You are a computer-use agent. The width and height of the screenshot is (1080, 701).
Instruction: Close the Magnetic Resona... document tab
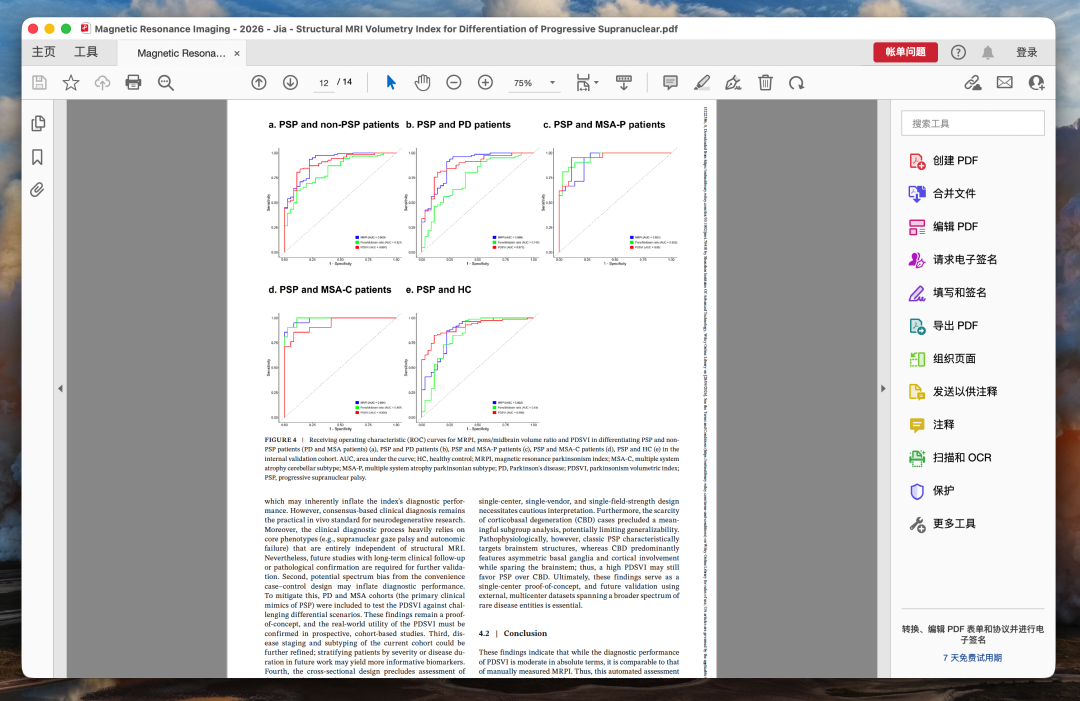pos(237,53)
